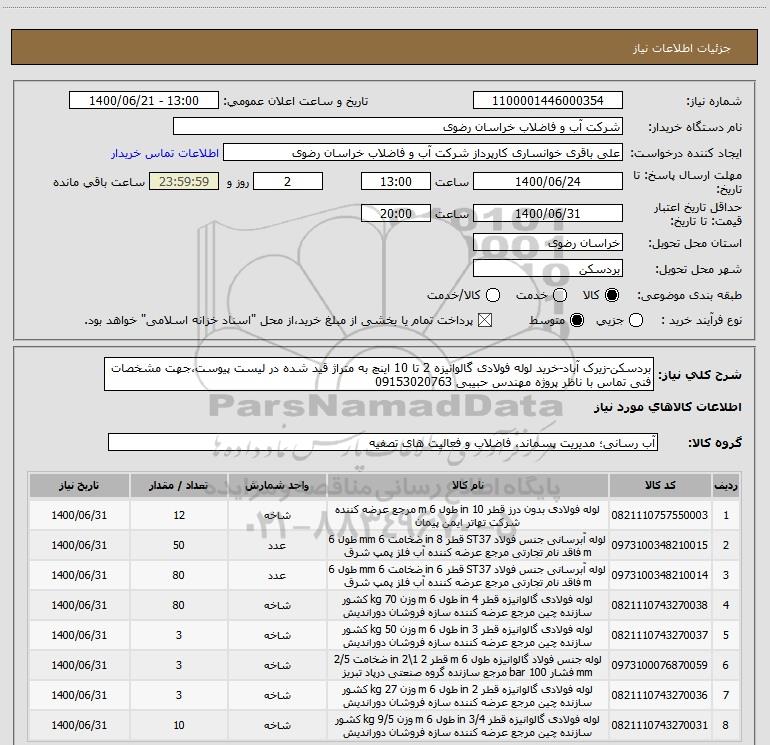Click row 1 product name, 10 in seamless pipe
Viewport: 770px width, 745px height.
(467, 516)
